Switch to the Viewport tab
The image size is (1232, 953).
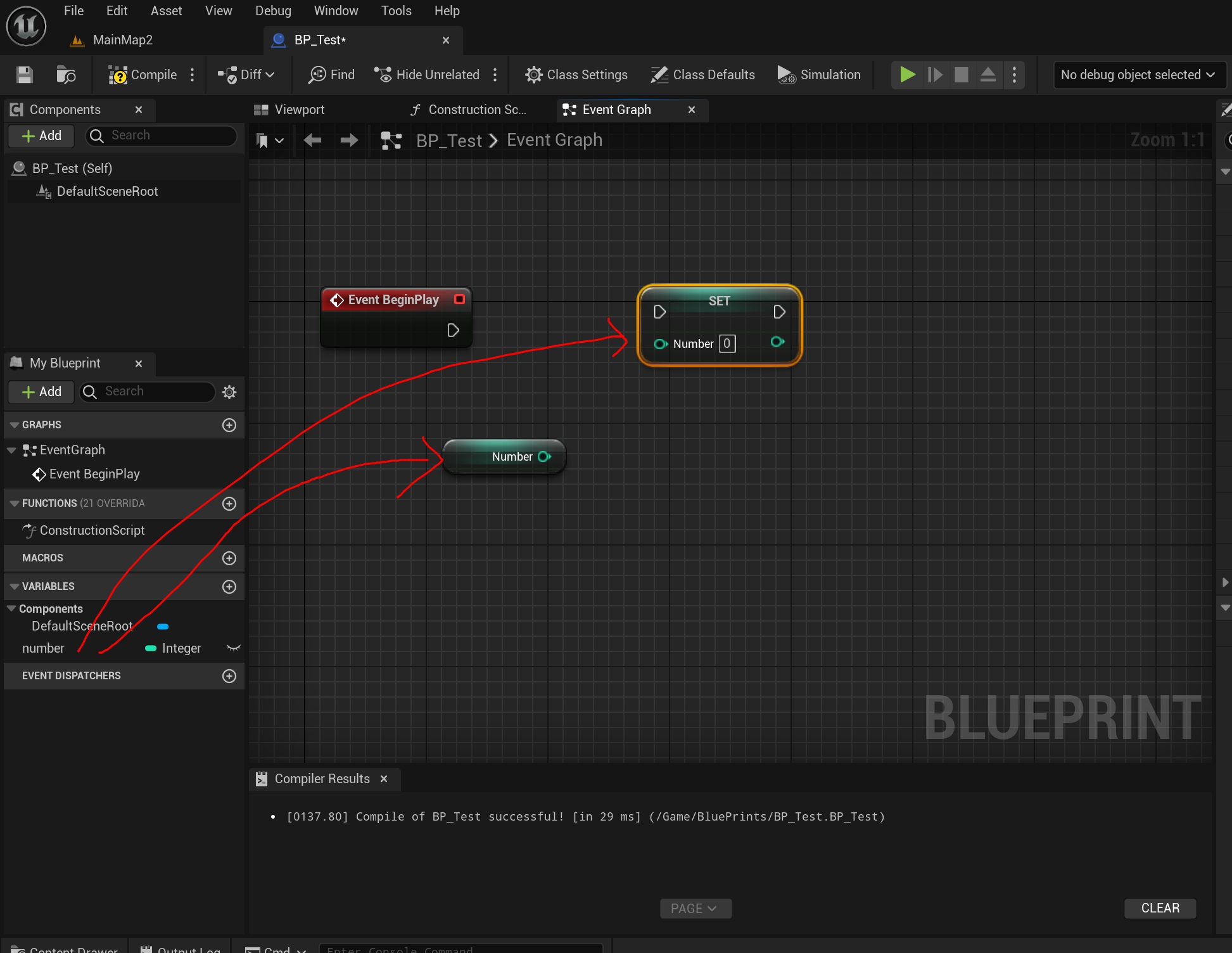(x=289, y=110)
